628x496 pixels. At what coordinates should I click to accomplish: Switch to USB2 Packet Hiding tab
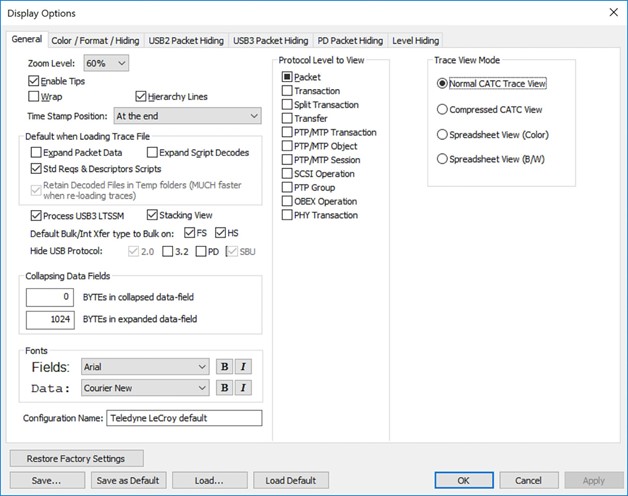click(x=186, y=40)
